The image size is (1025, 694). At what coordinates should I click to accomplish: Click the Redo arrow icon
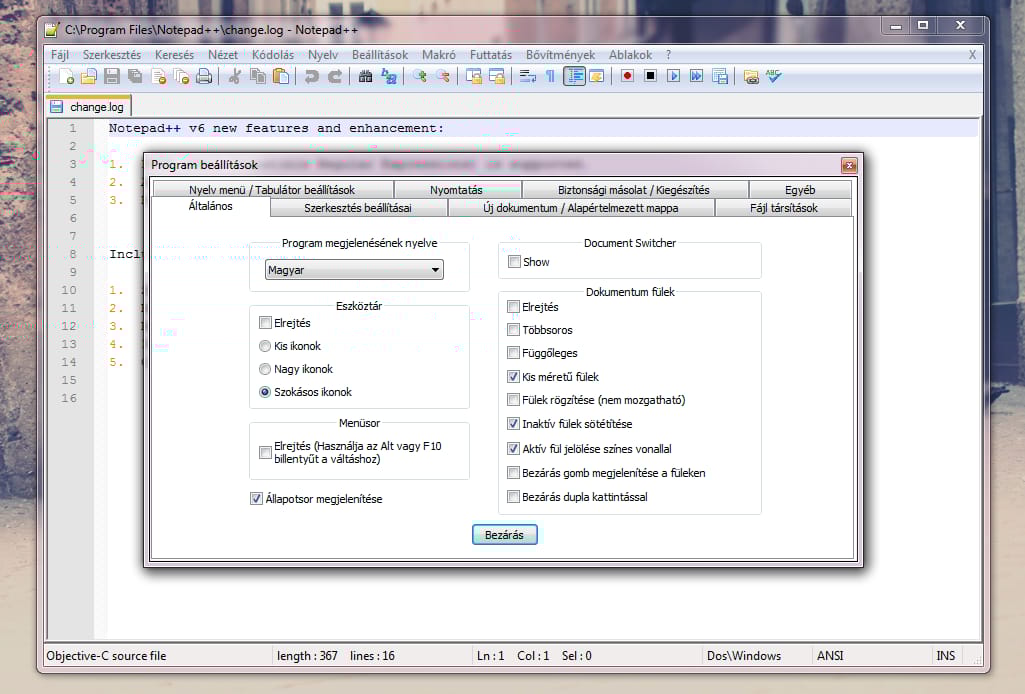click(x=335, y=76)
